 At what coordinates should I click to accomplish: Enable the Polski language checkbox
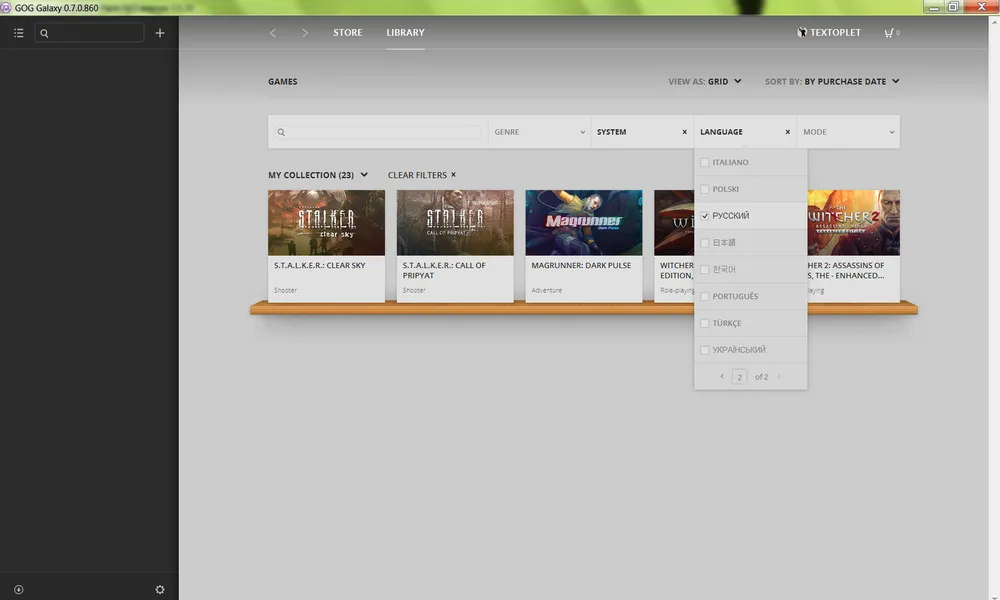pos(705,189)
